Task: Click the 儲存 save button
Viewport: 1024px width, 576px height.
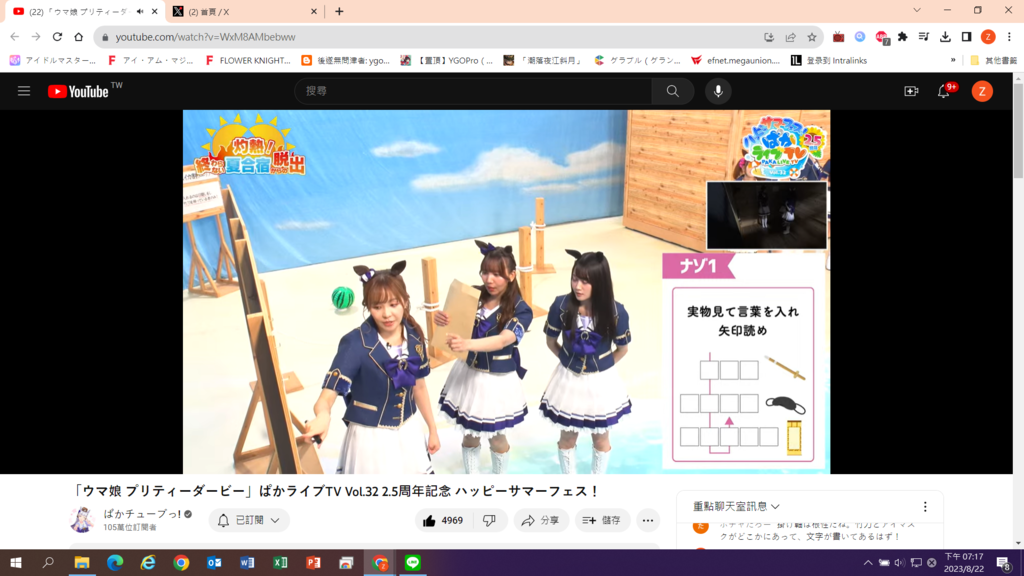Action: coord(602,520)
